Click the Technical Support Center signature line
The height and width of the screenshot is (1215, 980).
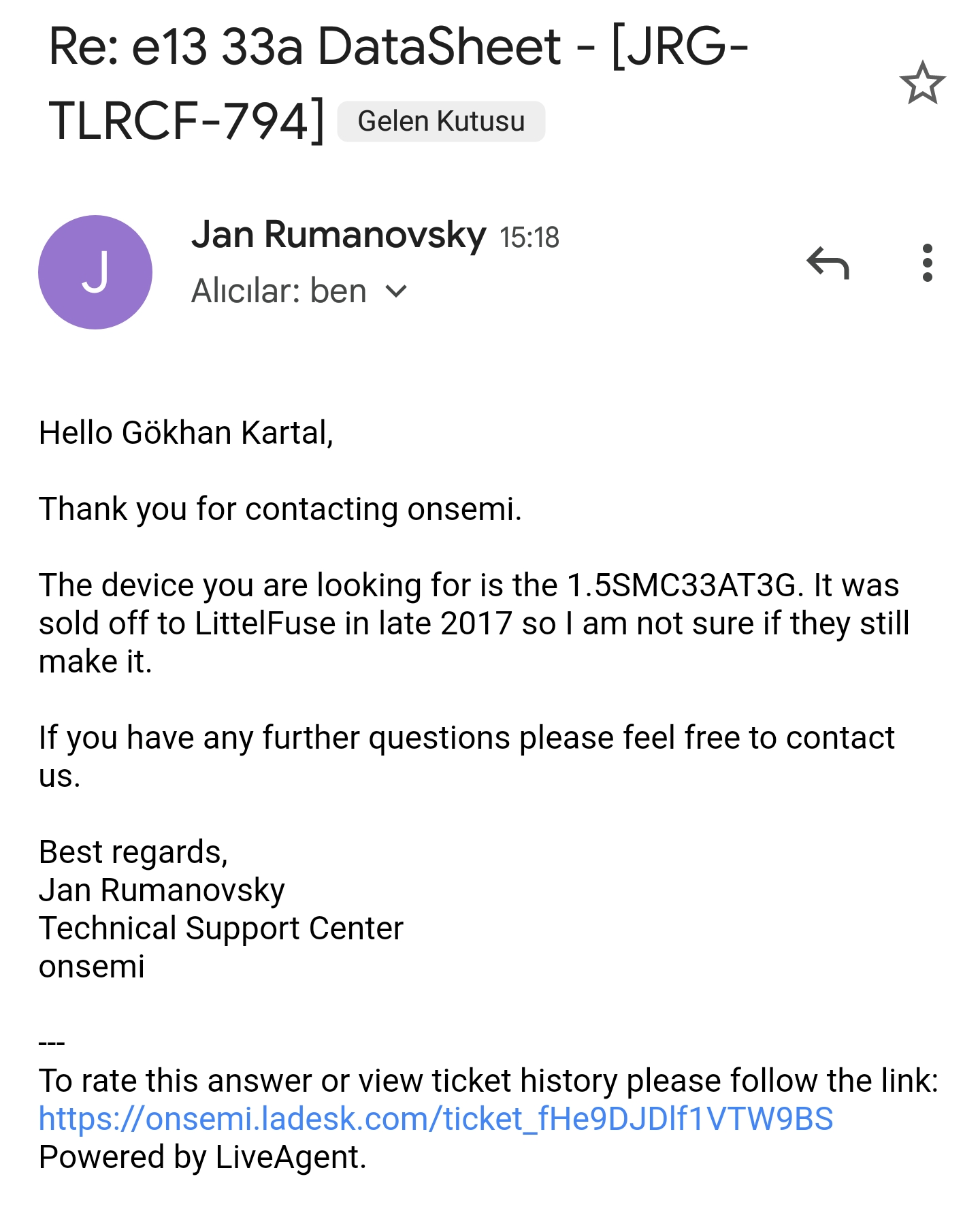tap(221, 928)
